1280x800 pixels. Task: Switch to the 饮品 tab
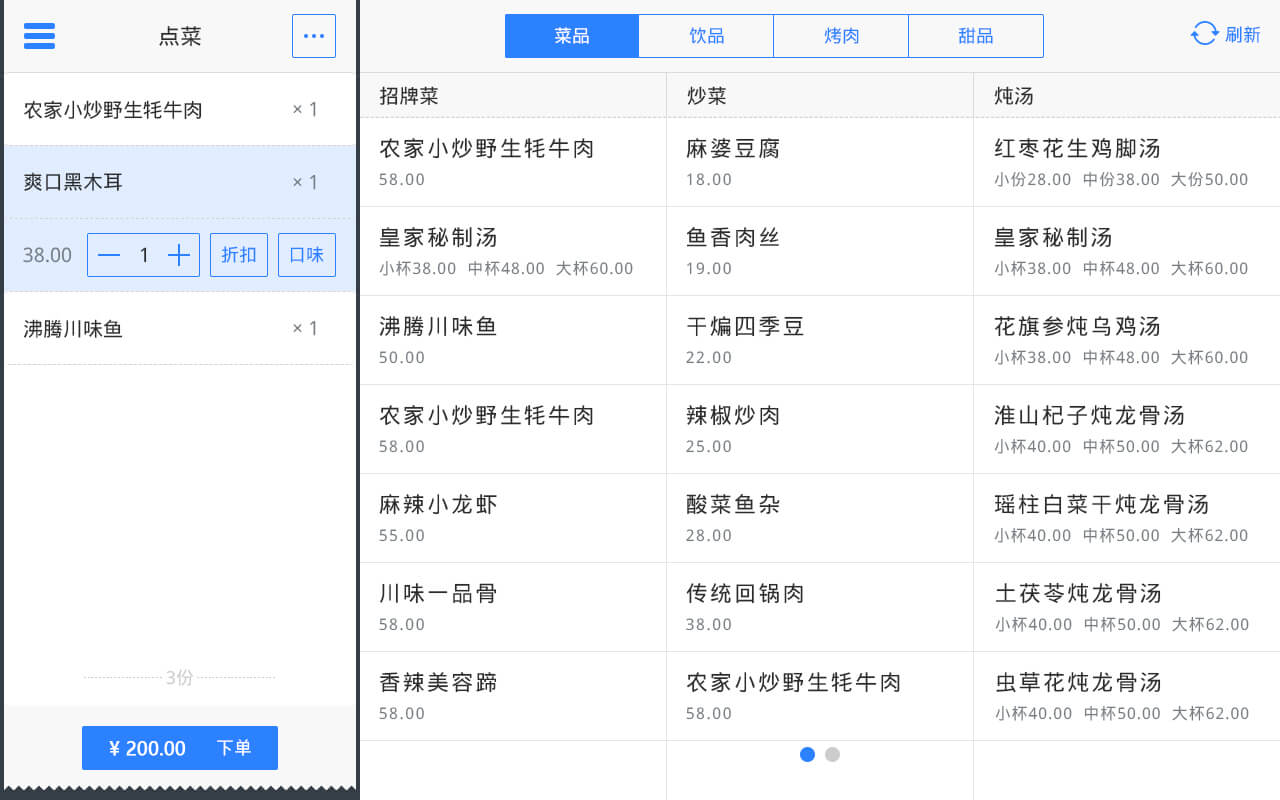(x=706, y=36)
